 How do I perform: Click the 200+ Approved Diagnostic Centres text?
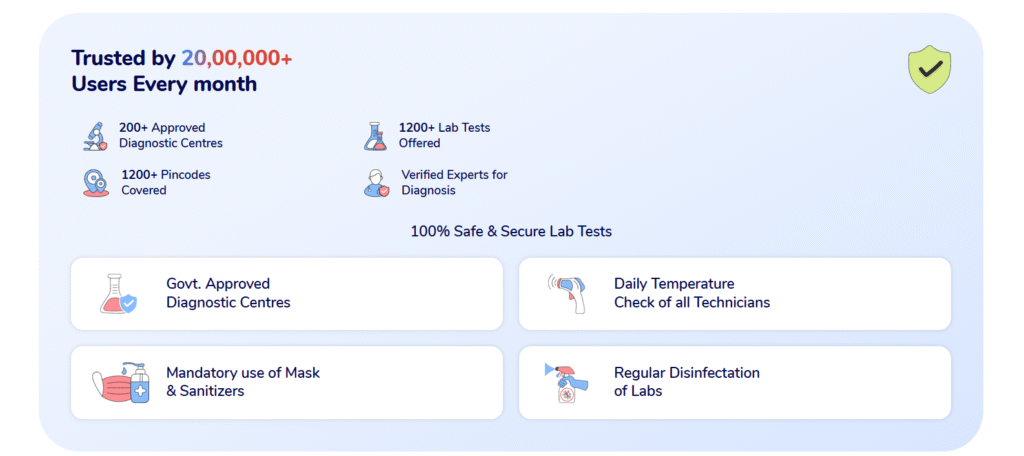170,135
